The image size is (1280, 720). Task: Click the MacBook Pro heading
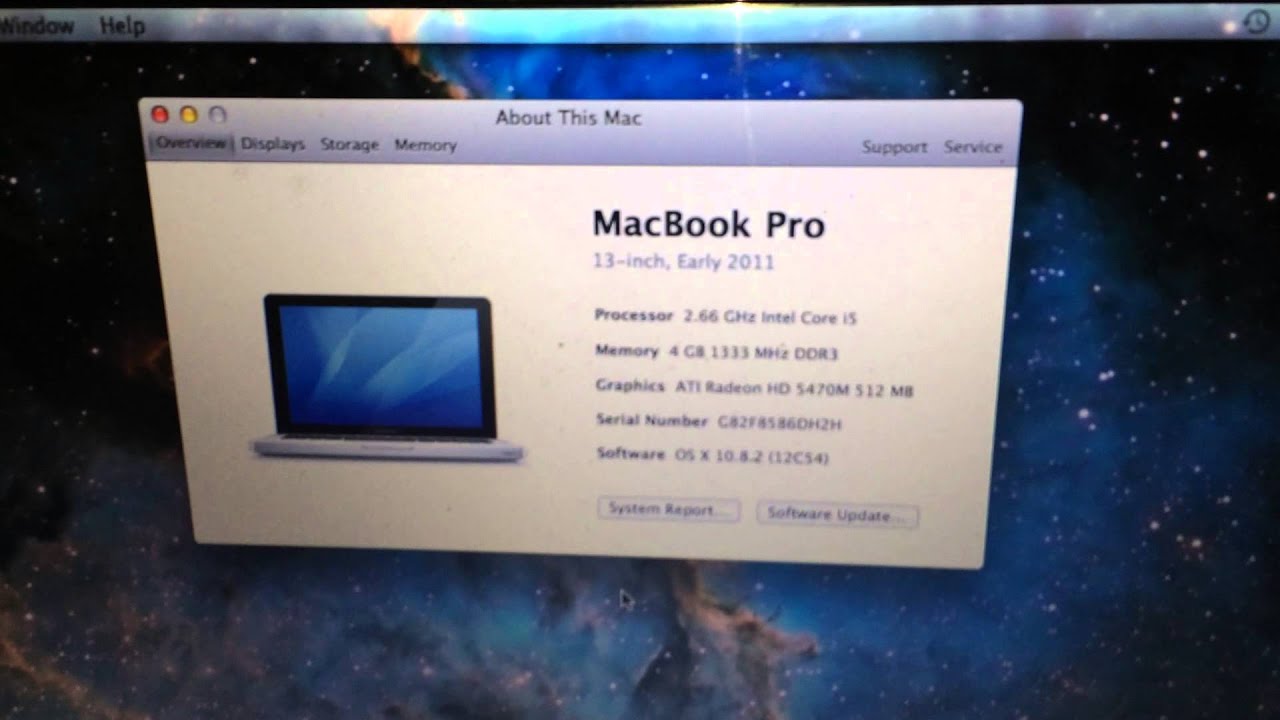click(708, 224)
